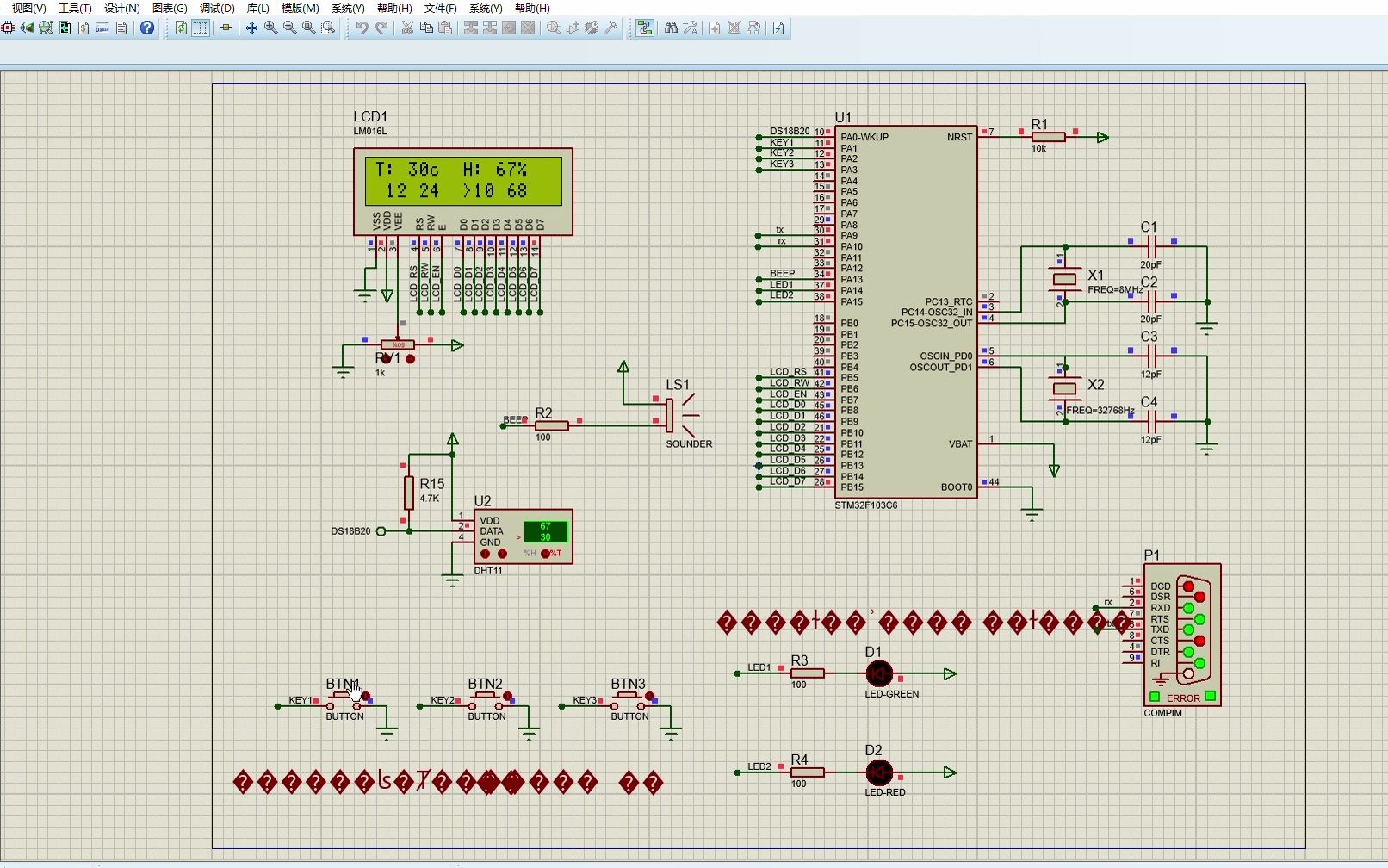1388x868 pixels.
Task: Select the STM32F103C6 microcontroller U1
Action: coord(904,310)
